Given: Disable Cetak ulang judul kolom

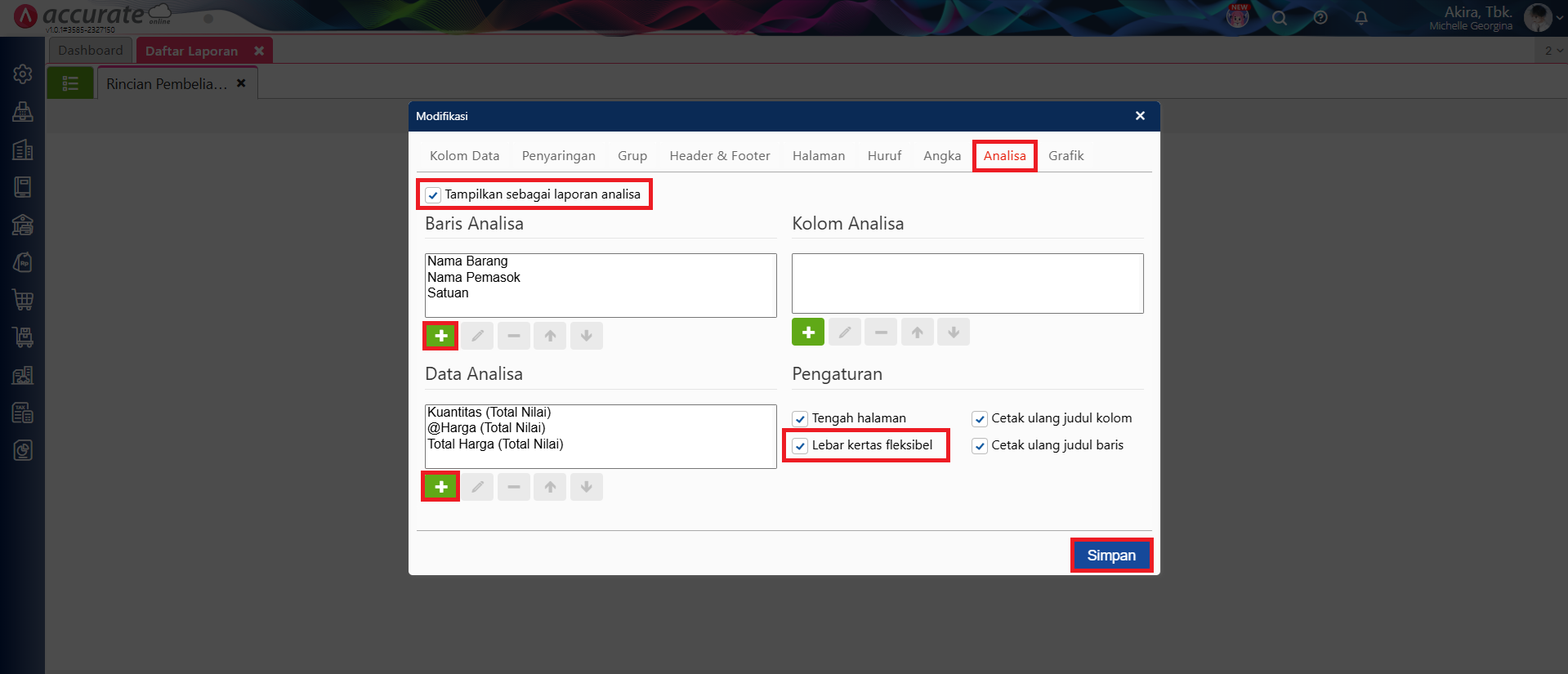Looking at the screenshot, I should click(980, 419).
